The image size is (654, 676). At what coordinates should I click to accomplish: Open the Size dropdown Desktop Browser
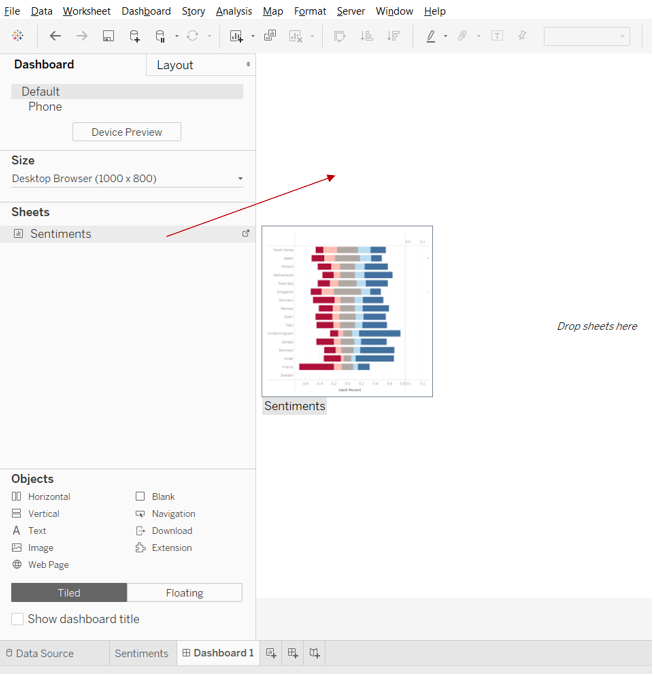127,179
